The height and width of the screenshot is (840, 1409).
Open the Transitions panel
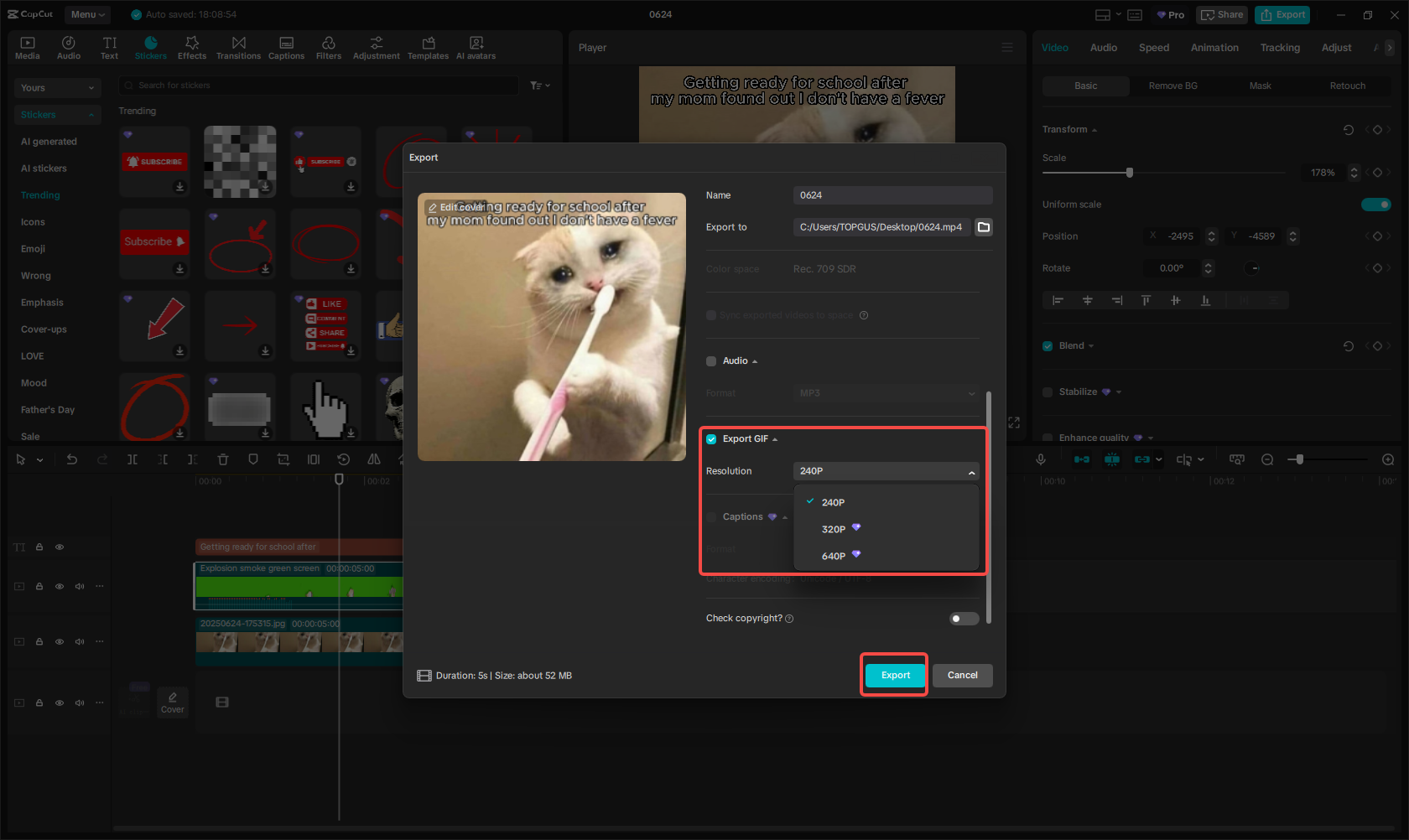click(x=238, y=47)
